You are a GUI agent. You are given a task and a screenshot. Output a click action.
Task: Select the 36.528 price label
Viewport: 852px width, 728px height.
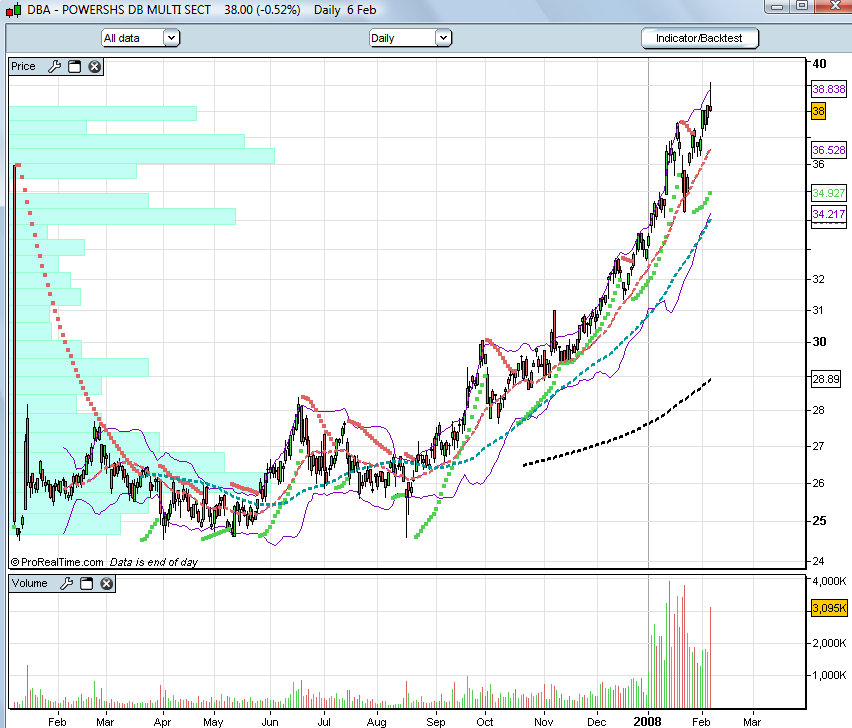tap(829, 150)
